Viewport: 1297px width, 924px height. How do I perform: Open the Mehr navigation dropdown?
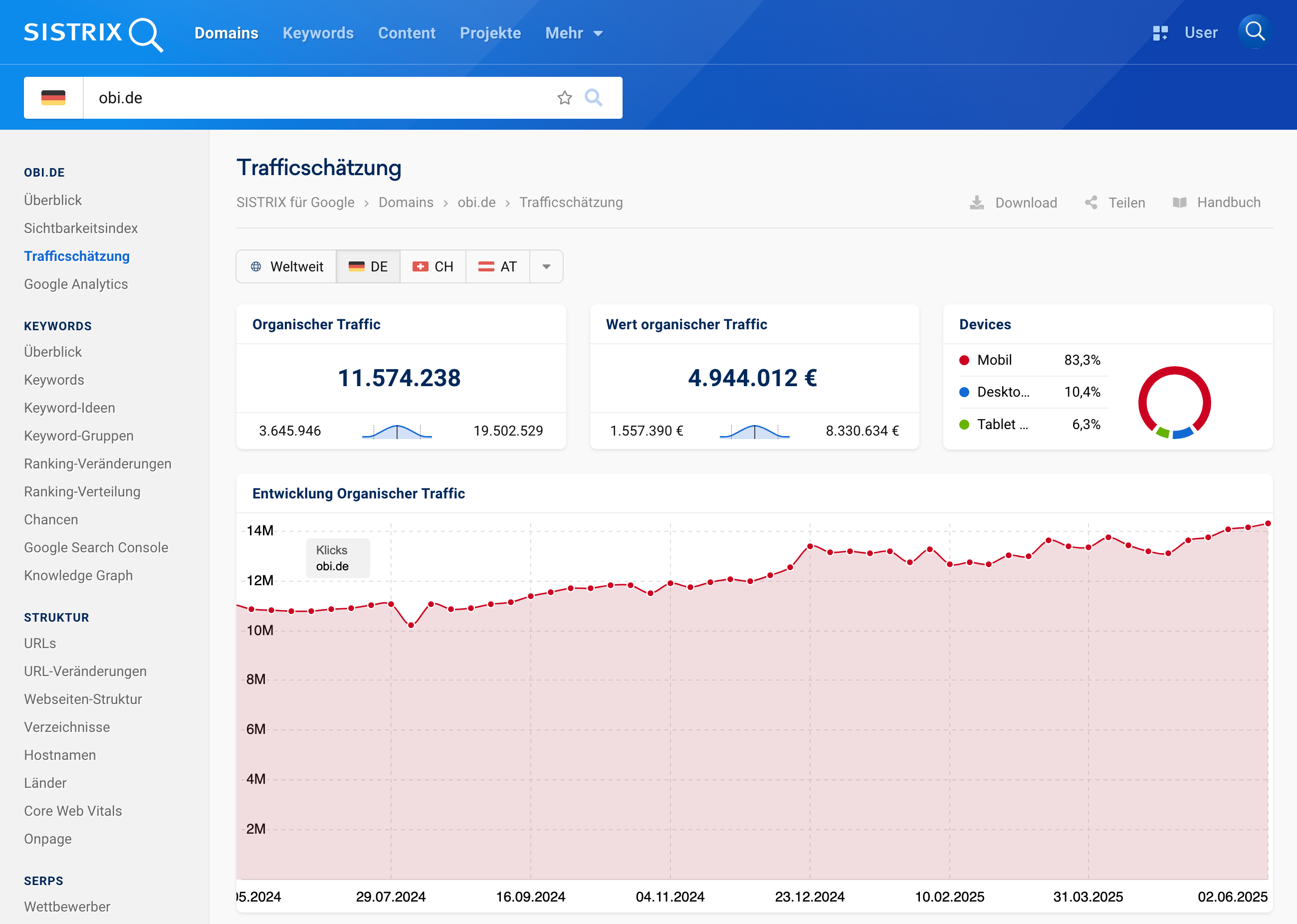click(x=573, y=32)
